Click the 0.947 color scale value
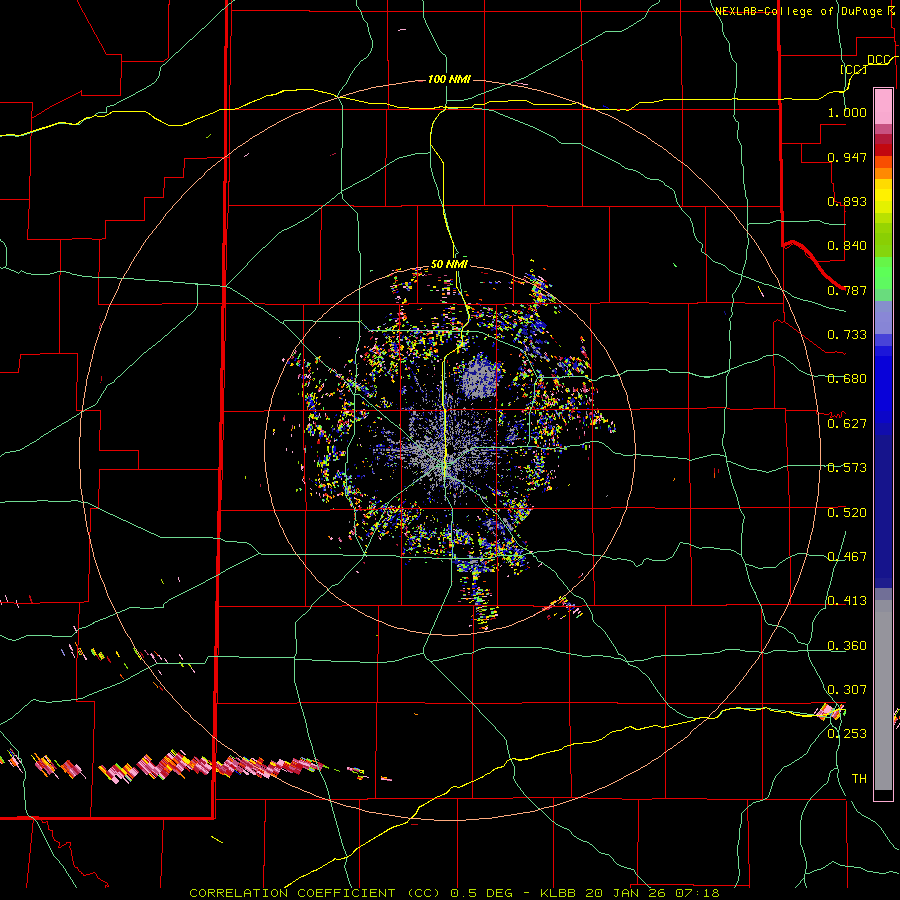The width and height of the screenshot is (900, 900). (x=847, y=157)
